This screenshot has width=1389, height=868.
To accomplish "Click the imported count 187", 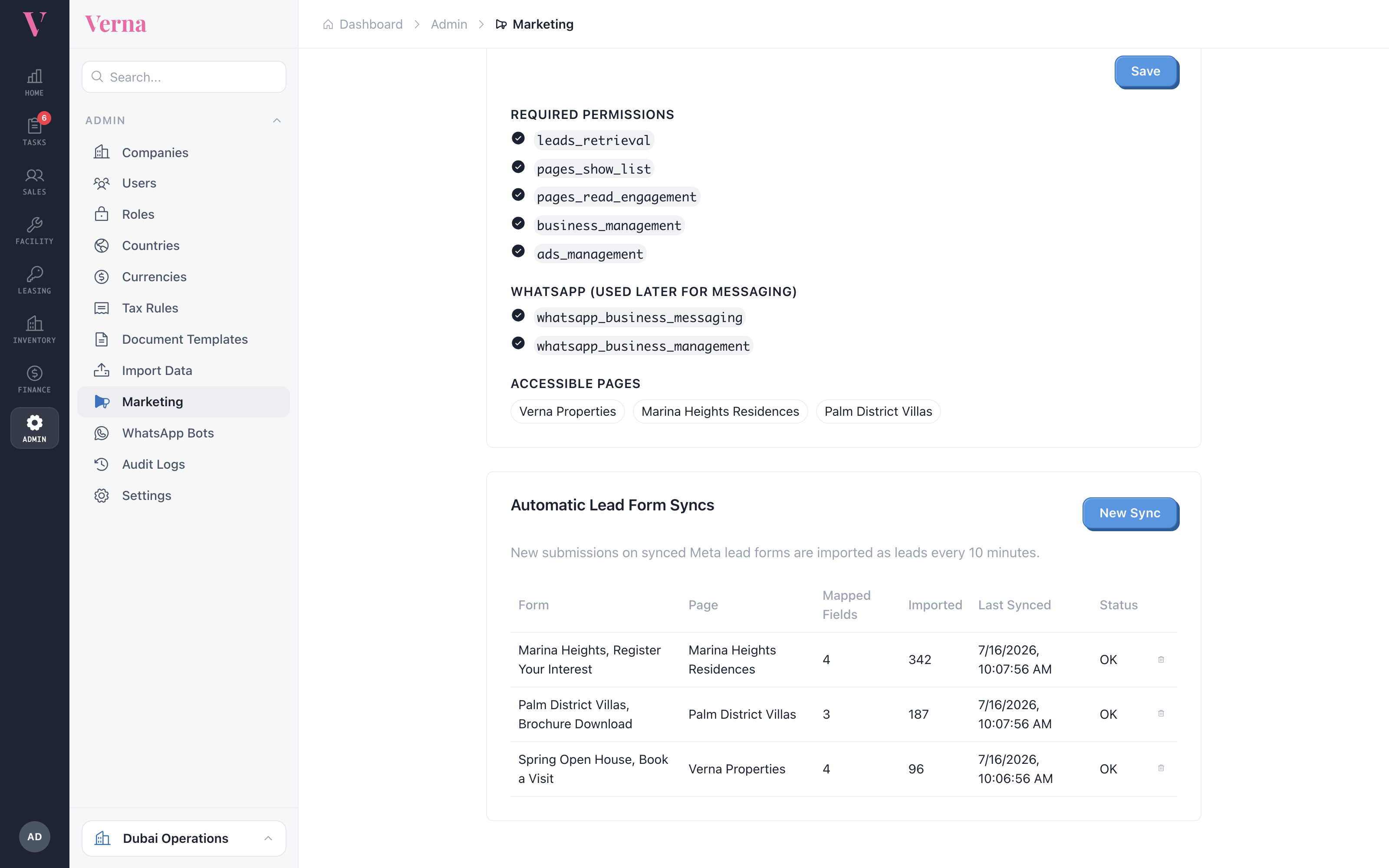I will coord(918,714).
